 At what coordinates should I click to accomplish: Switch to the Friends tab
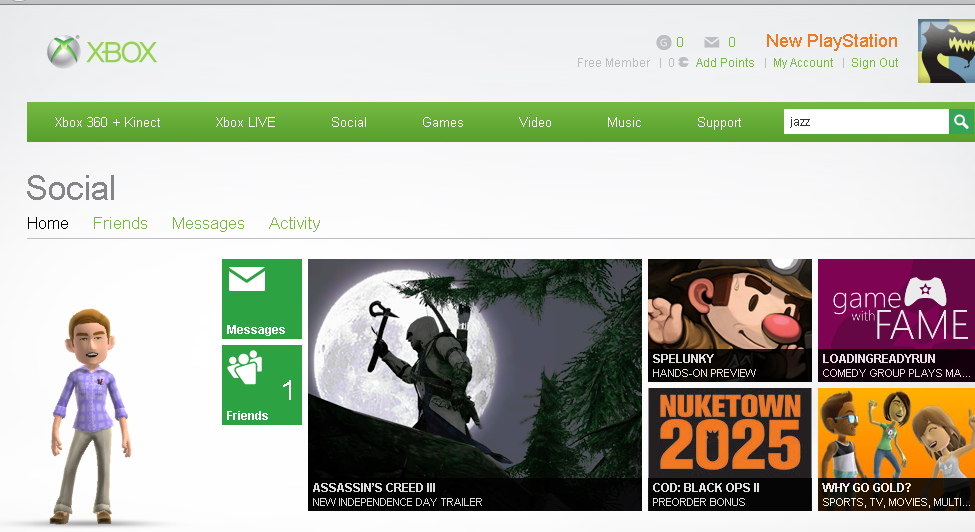tap(120, 223)
